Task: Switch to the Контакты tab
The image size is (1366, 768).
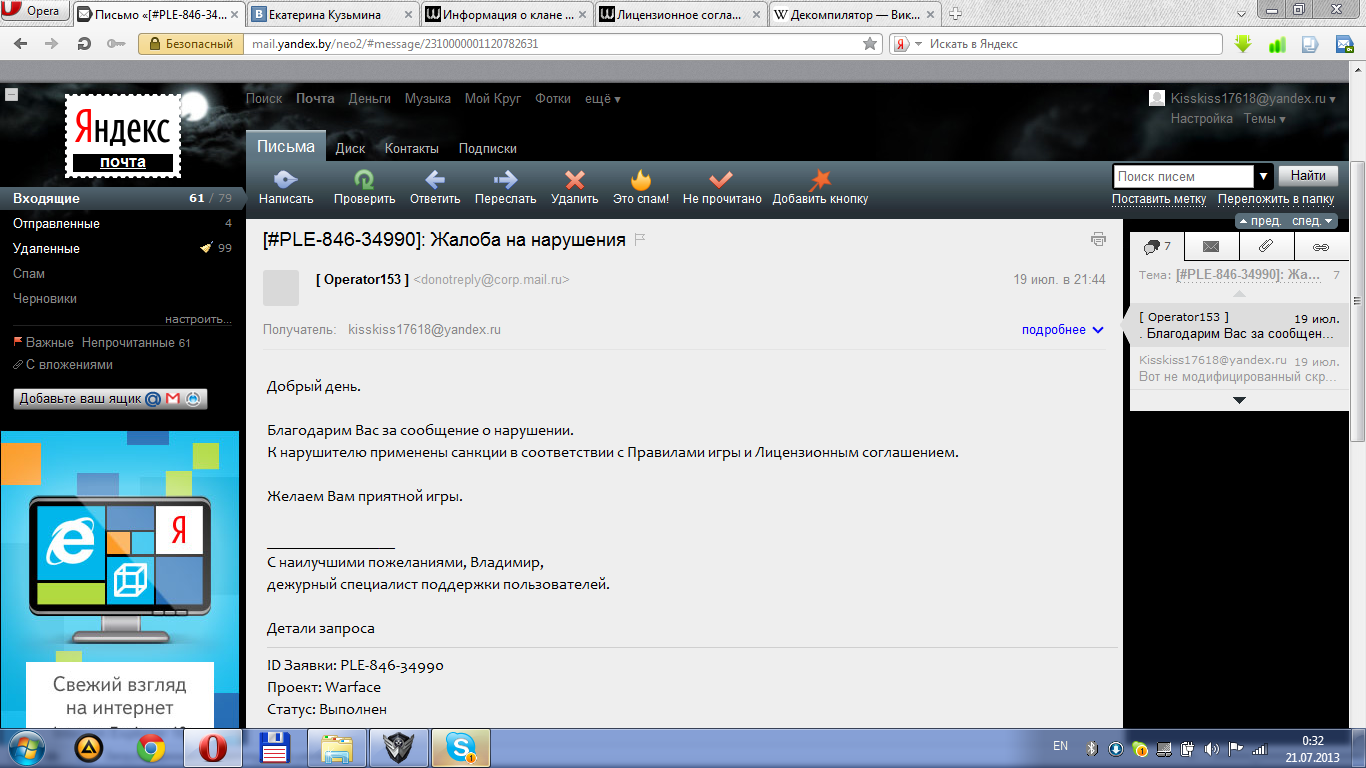Action: 412,149
